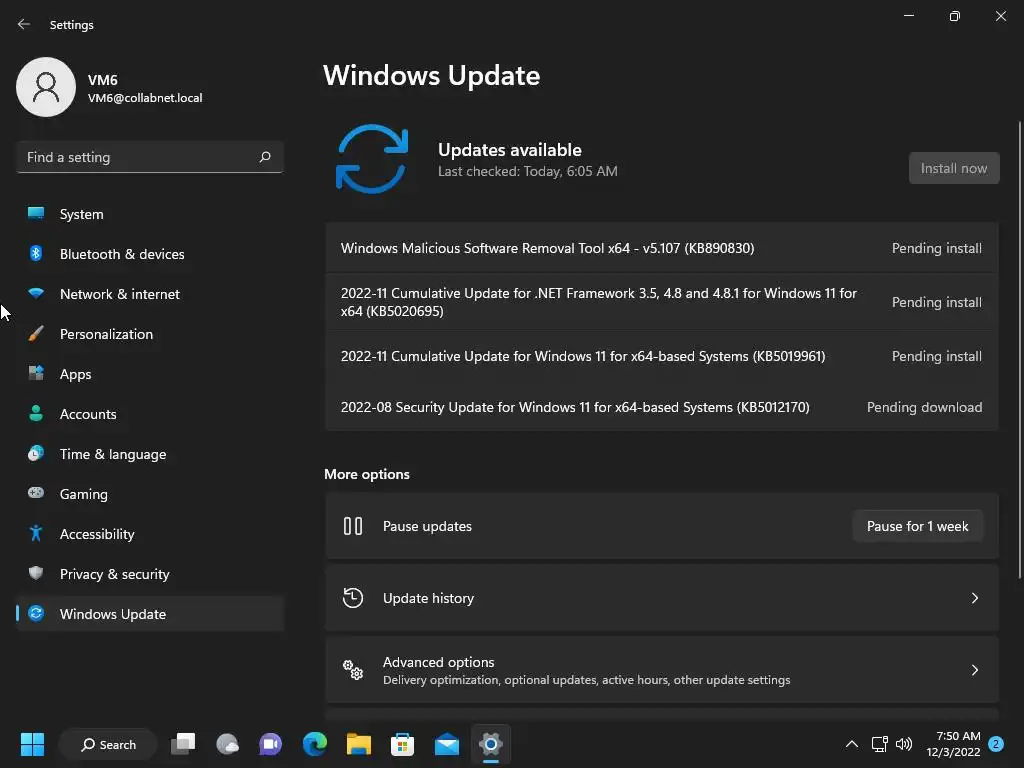The image size is (1024, 768).
Task: Select Accounts in the sidebar
Action: 150,413
